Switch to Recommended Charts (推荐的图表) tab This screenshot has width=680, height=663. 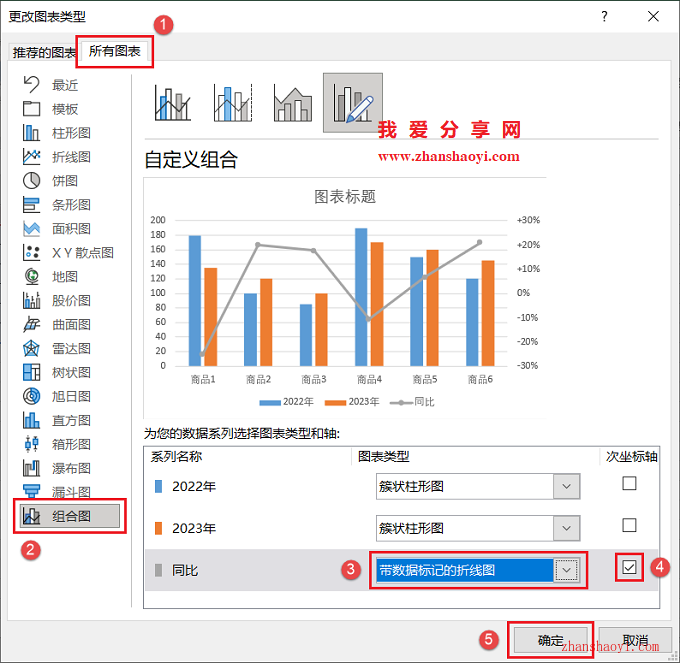(44, 52)
